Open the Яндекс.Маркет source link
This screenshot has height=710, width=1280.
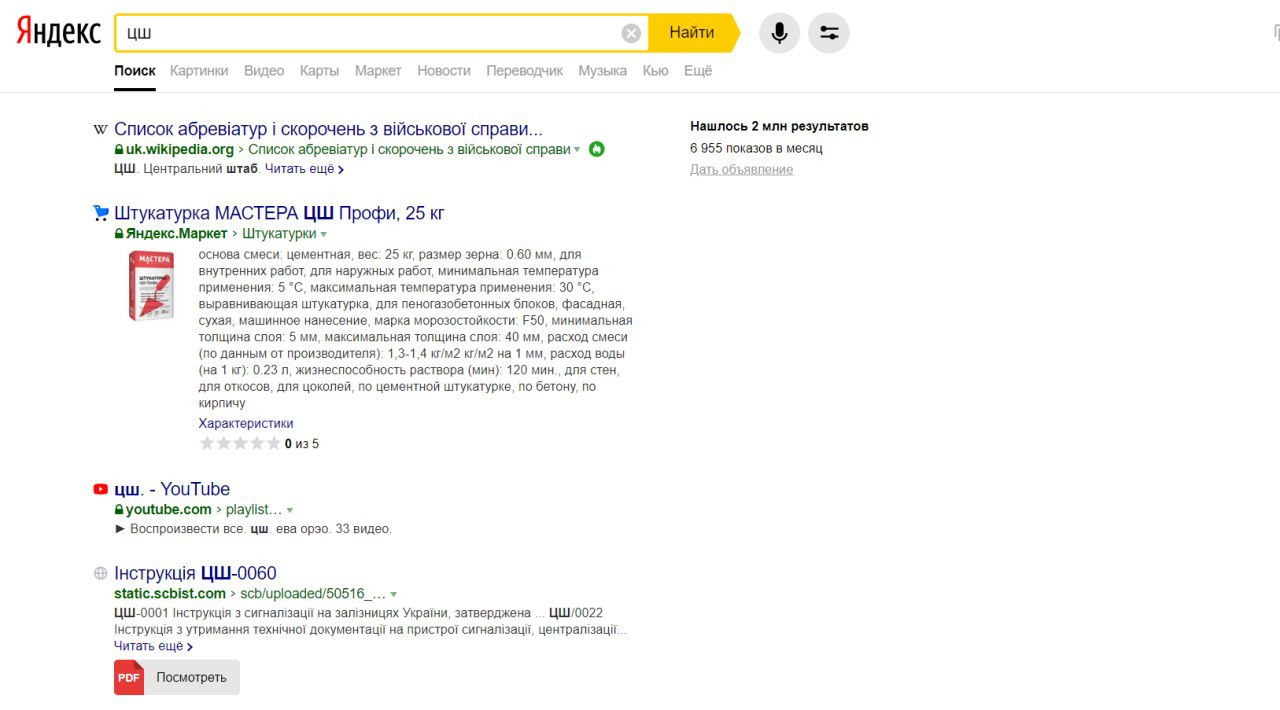[176, 233]
